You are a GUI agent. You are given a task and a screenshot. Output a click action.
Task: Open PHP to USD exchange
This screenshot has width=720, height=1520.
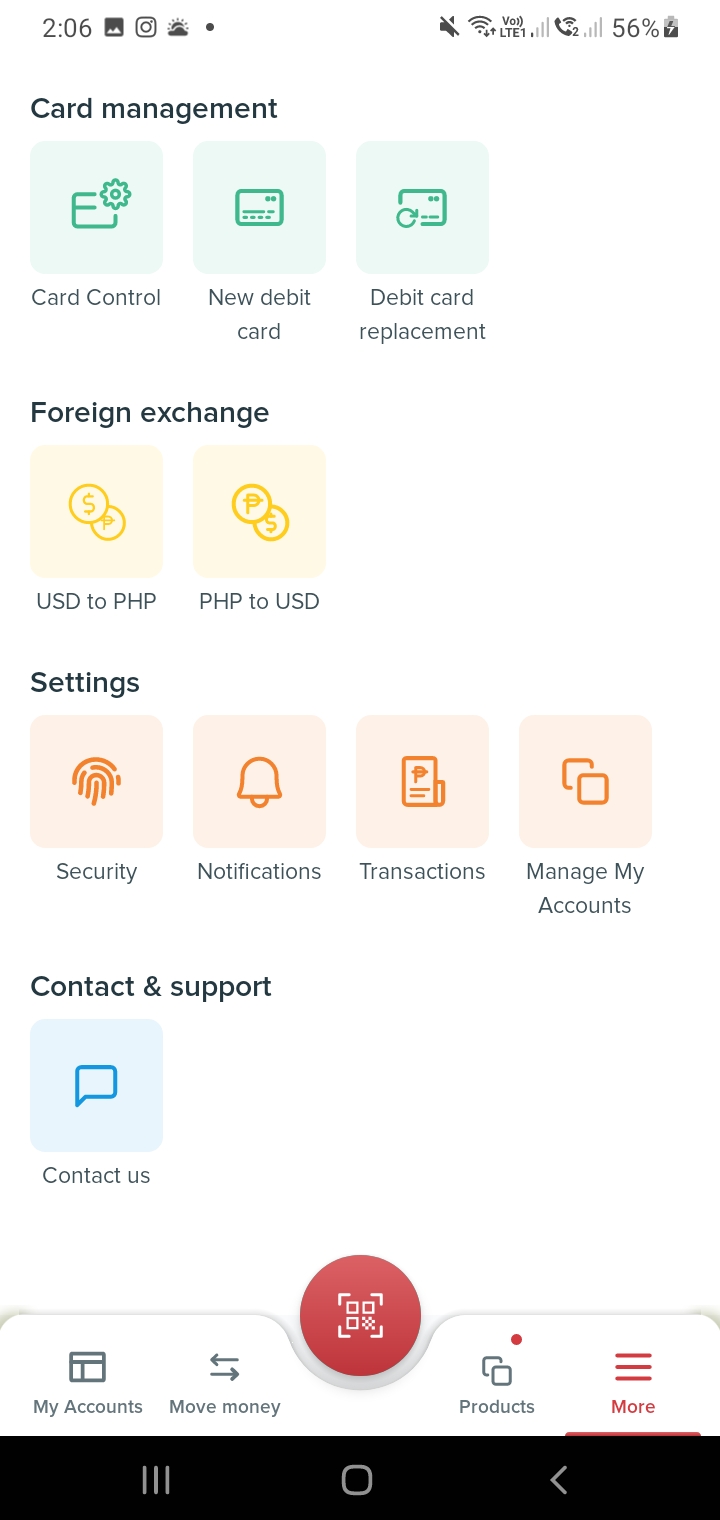(259, 511)
